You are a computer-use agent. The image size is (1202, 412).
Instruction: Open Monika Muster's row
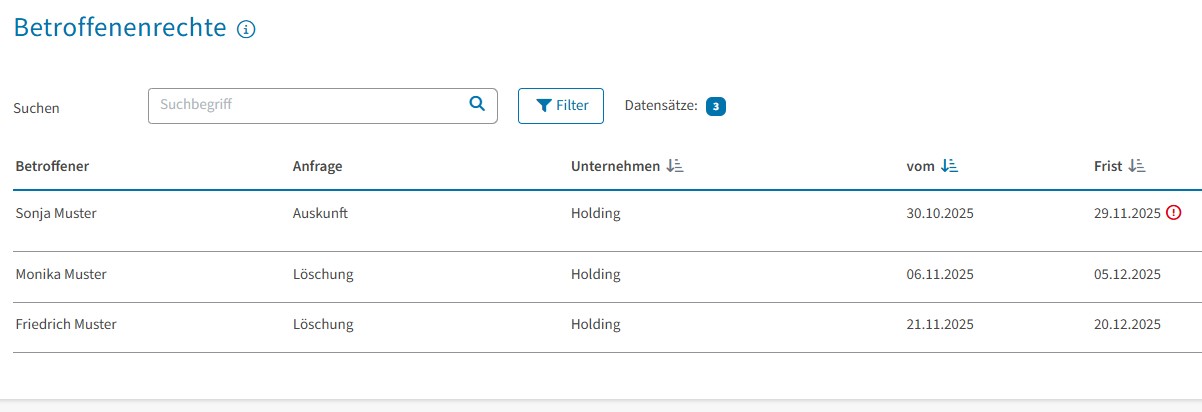[x=61, y=274]
